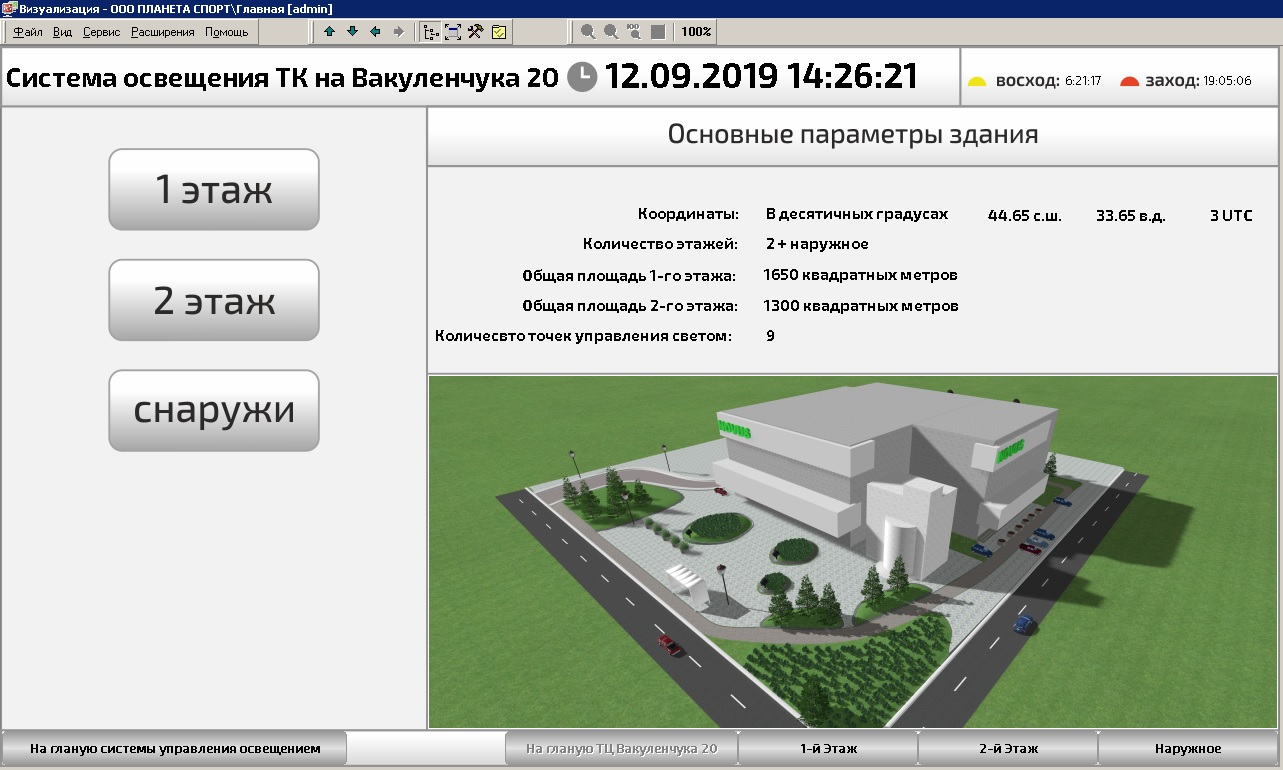Click На гланую ТЦ Вакуленчука 20 button
The image size is (1283, 770).
pyautogui.click(x=621, y=748)
